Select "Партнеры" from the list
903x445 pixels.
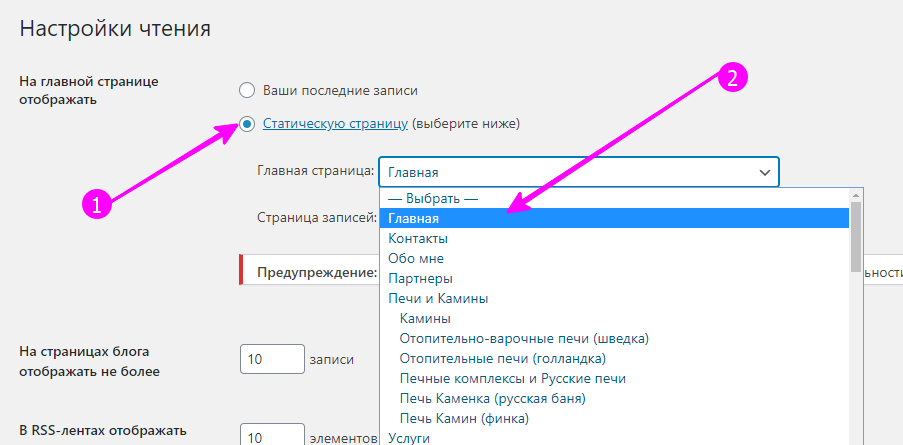click(420, 278)
